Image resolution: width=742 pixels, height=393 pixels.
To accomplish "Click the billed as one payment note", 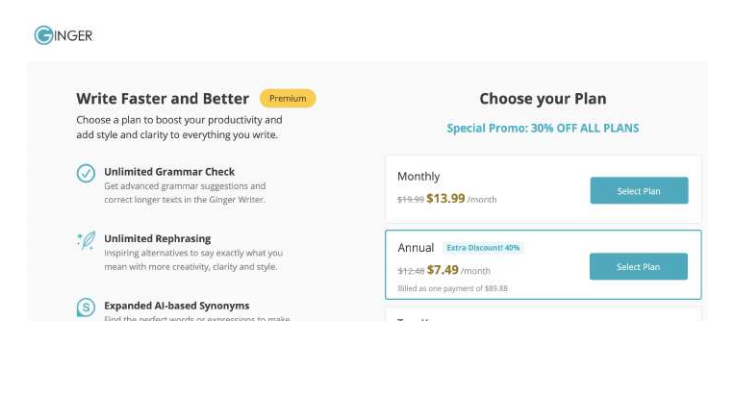I will coord(452,288).
